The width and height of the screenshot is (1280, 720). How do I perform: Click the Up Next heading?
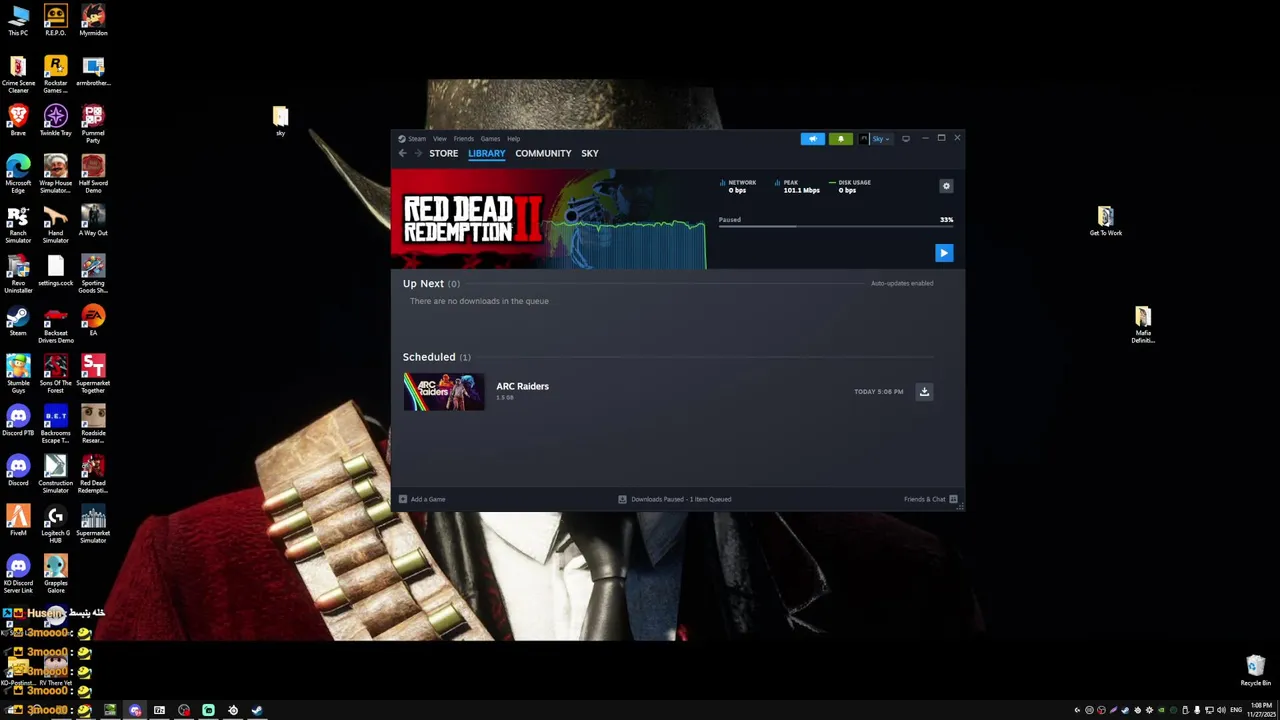pyautogui.click(x=423, y=284)
